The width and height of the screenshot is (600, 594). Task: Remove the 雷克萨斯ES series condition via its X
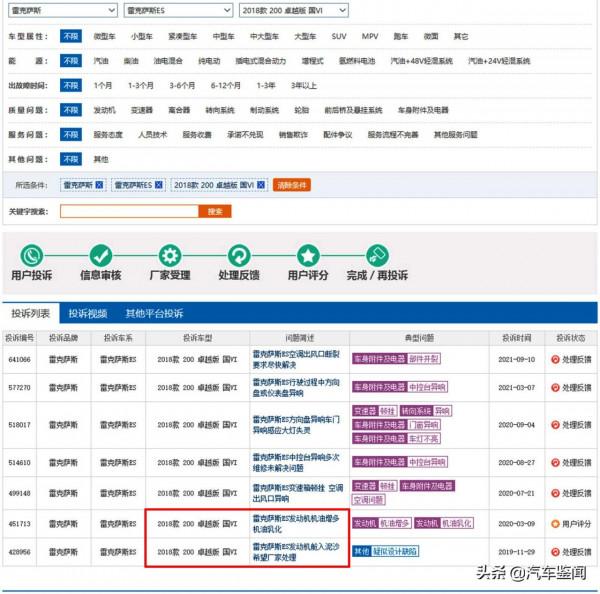(x=158, y=185)
